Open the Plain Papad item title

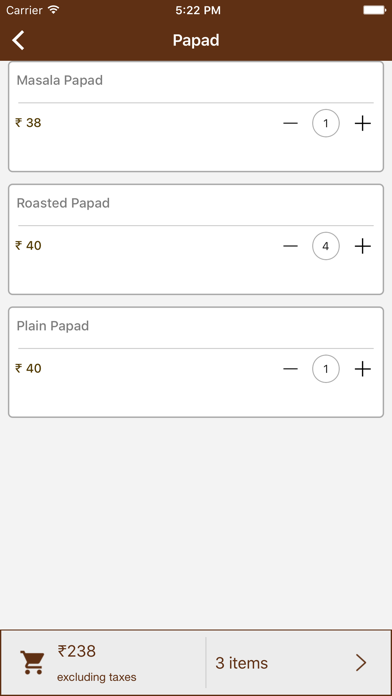pos(53,326)
